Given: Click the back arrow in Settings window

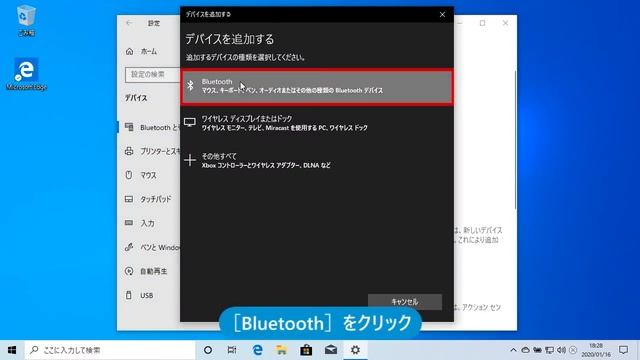Looking at the screenshot, I should click(x=129, y=23).
